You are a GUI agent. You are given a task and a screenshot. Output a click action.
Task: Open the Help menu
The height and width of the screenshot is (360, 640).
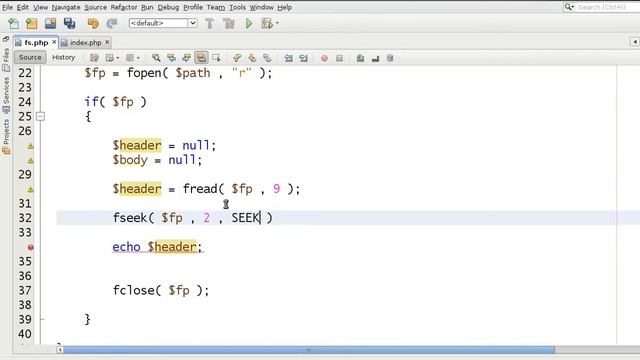pos(284,7)
